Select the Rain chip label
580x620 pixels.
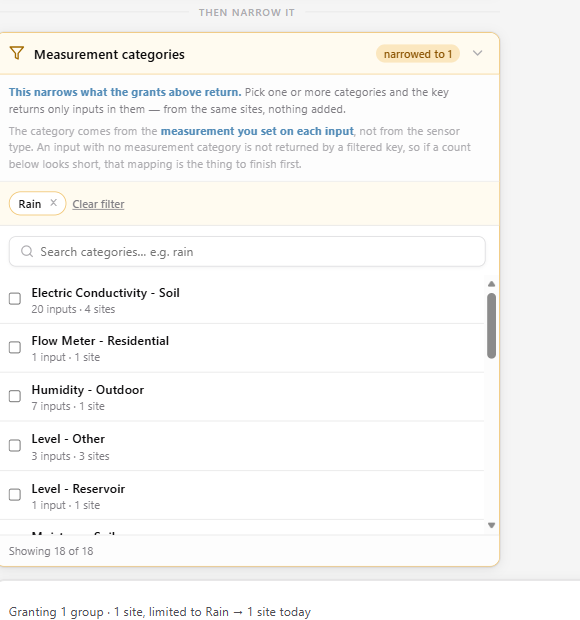(30, 204)
